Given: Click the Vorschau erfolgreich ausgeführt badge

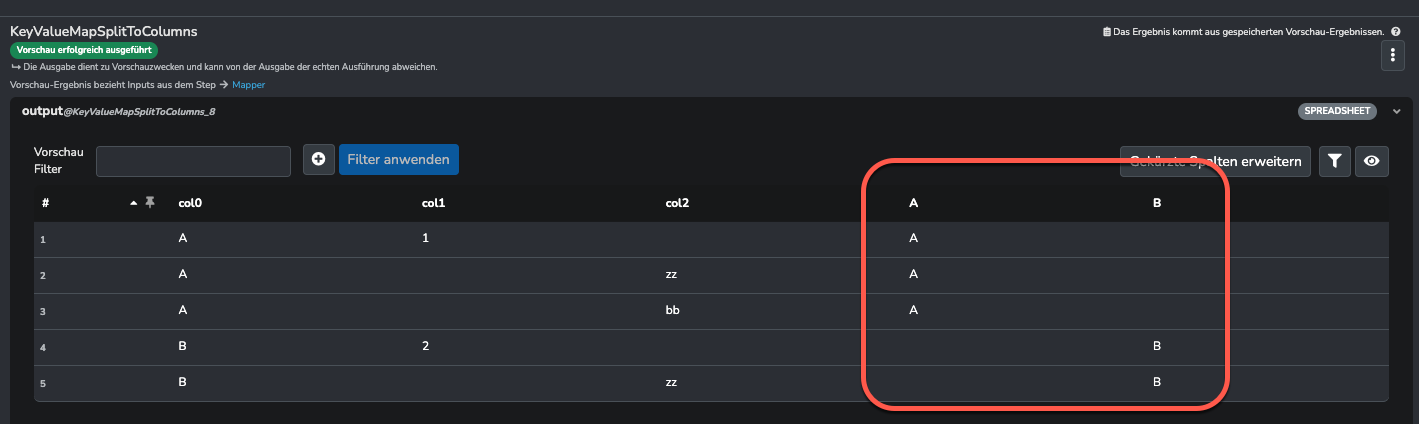Looking at the screenshot, I should pos(84,49).
